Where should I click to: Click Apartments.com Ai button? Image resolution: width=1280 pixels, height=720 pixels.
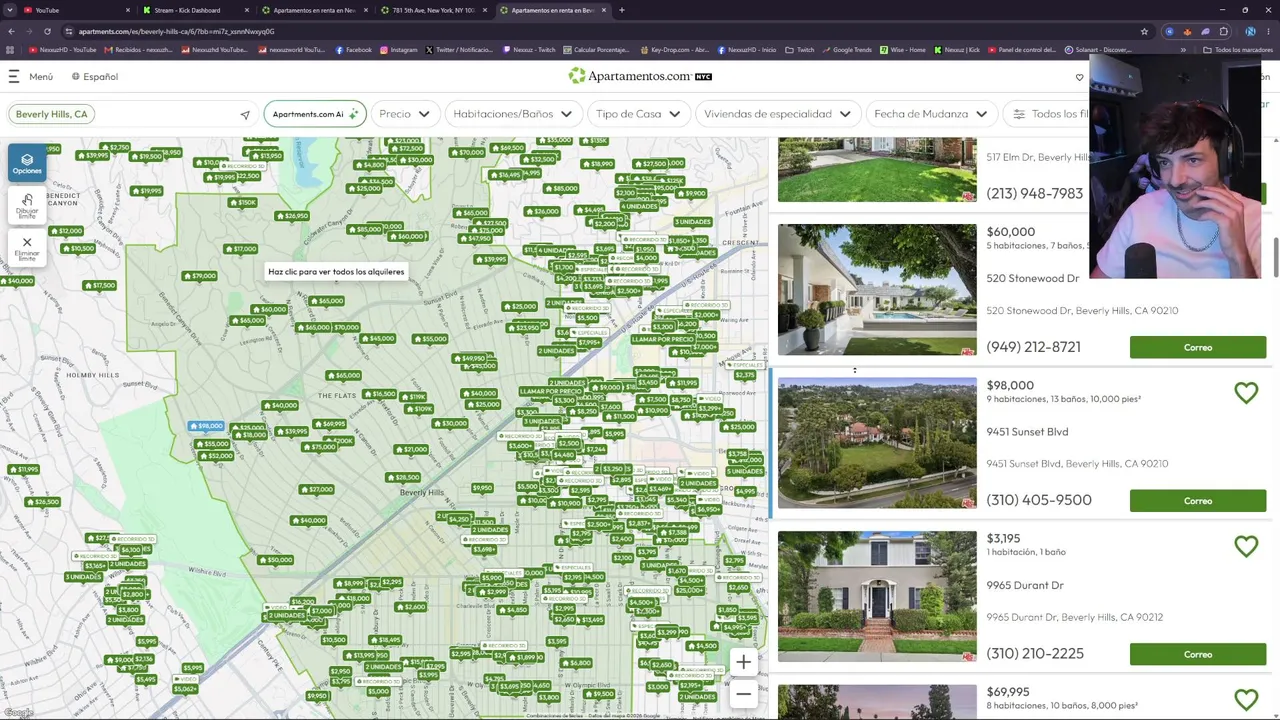pyautogui.click(x=314, y=114)
